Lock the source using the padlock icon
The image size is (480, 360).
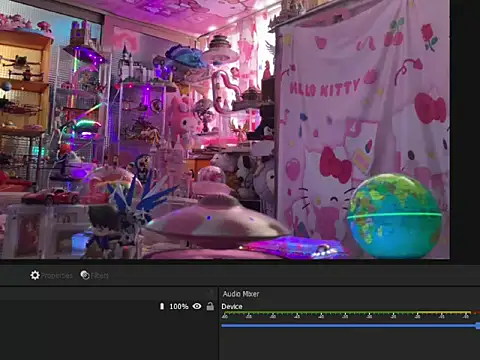(x=210, y=306)
